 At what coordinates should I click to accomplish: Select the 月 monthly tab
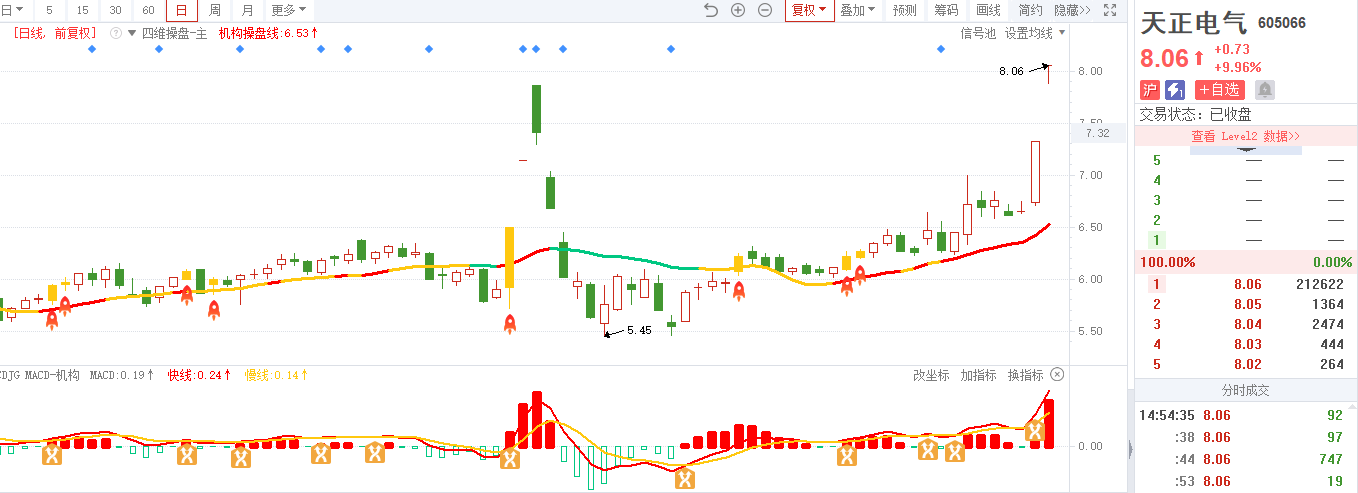pos(247,10)
